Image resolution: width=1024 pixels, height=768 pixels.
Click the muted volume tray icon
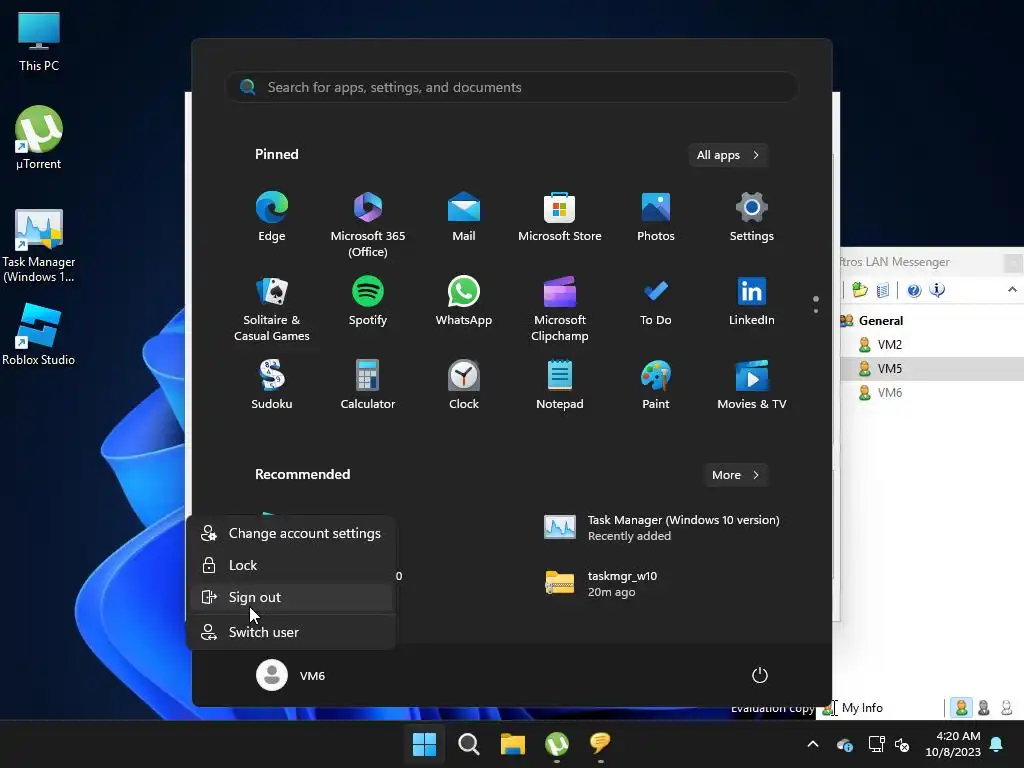coord(902,744)
